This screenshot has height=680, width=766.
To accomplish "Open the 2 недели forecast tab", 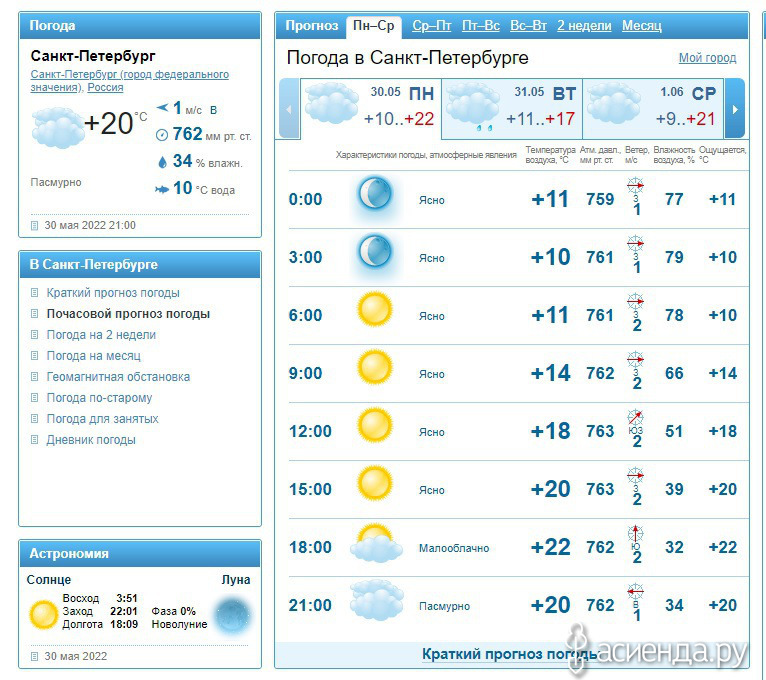I will tap(584, 25).
